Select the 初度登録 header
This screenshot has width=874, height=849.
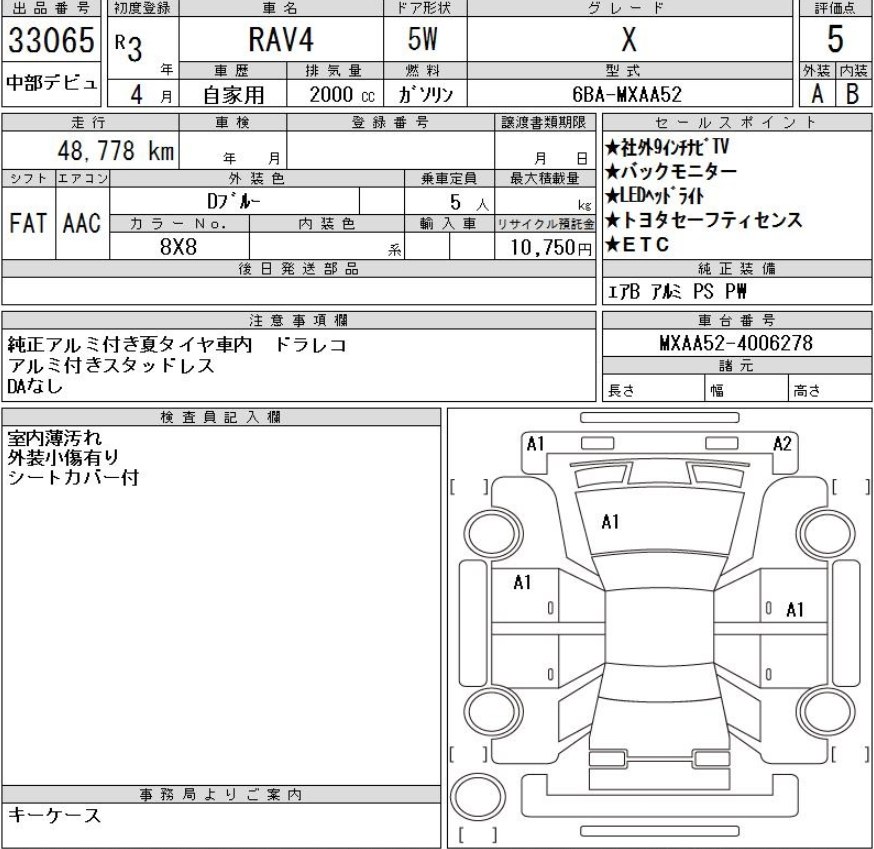pyautogui.click(x=142, y=8)
